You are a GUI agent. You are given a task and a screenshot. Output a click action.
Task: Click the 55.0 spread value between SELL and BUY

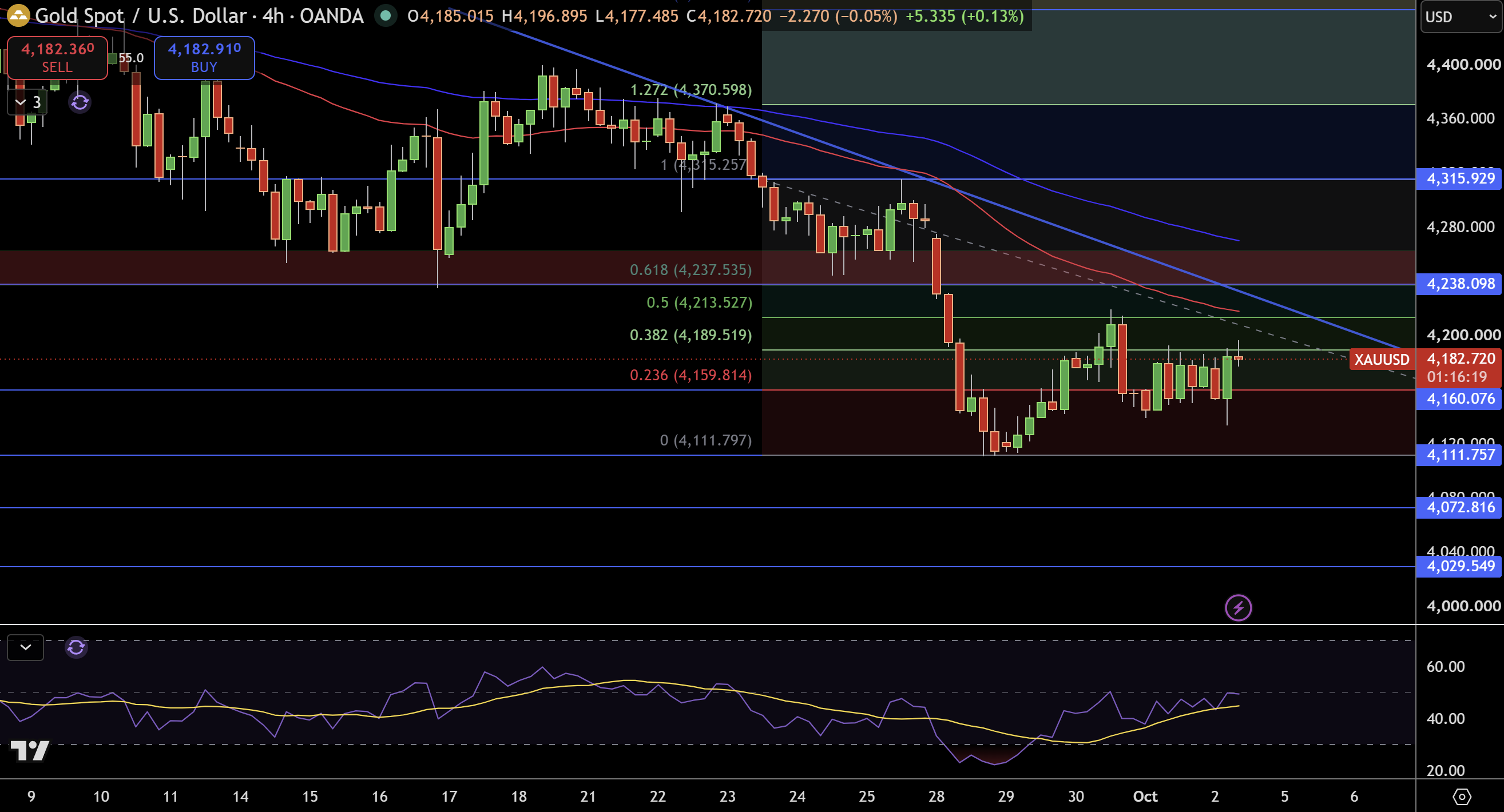(131, 58)
